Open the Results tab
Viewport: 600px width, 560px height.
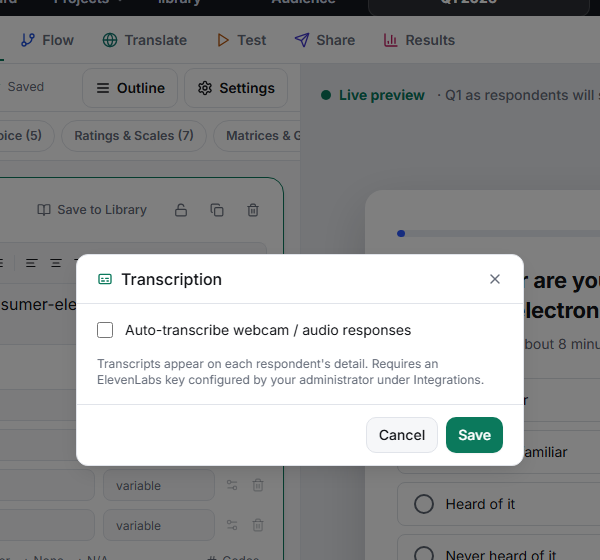(419, 40)
